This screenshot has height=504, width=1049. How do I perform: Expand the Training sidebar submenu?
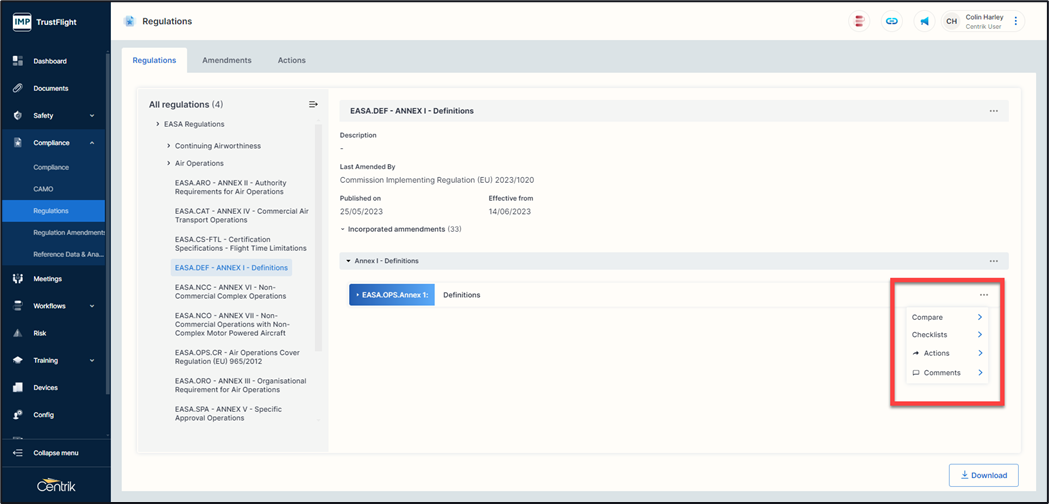[x=92, y=361]
